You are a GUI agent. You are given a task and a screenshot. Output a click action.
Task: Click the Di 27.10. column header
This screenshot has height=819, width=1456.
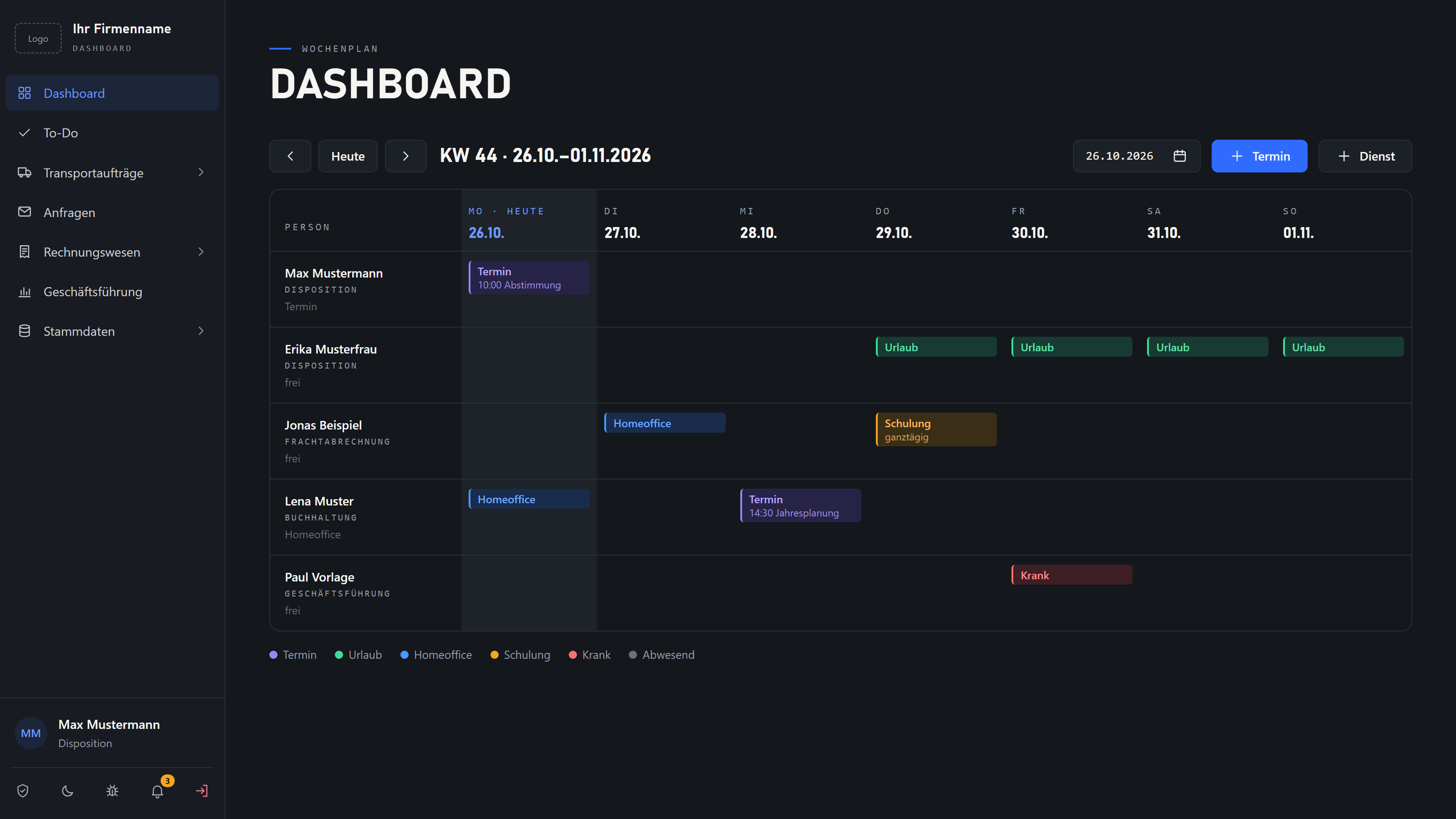(x=665, y=221)
